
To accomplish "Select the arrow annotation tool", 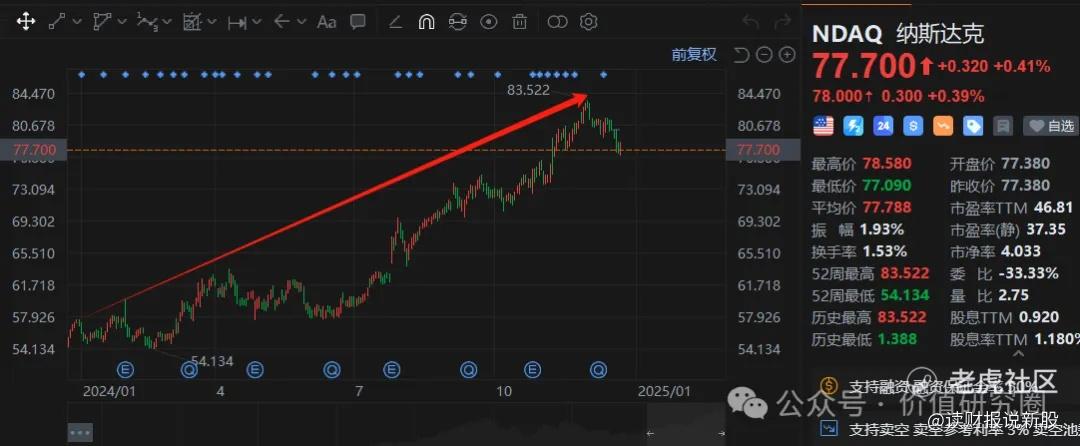I will pyautogui.click(x=281, y=22).
